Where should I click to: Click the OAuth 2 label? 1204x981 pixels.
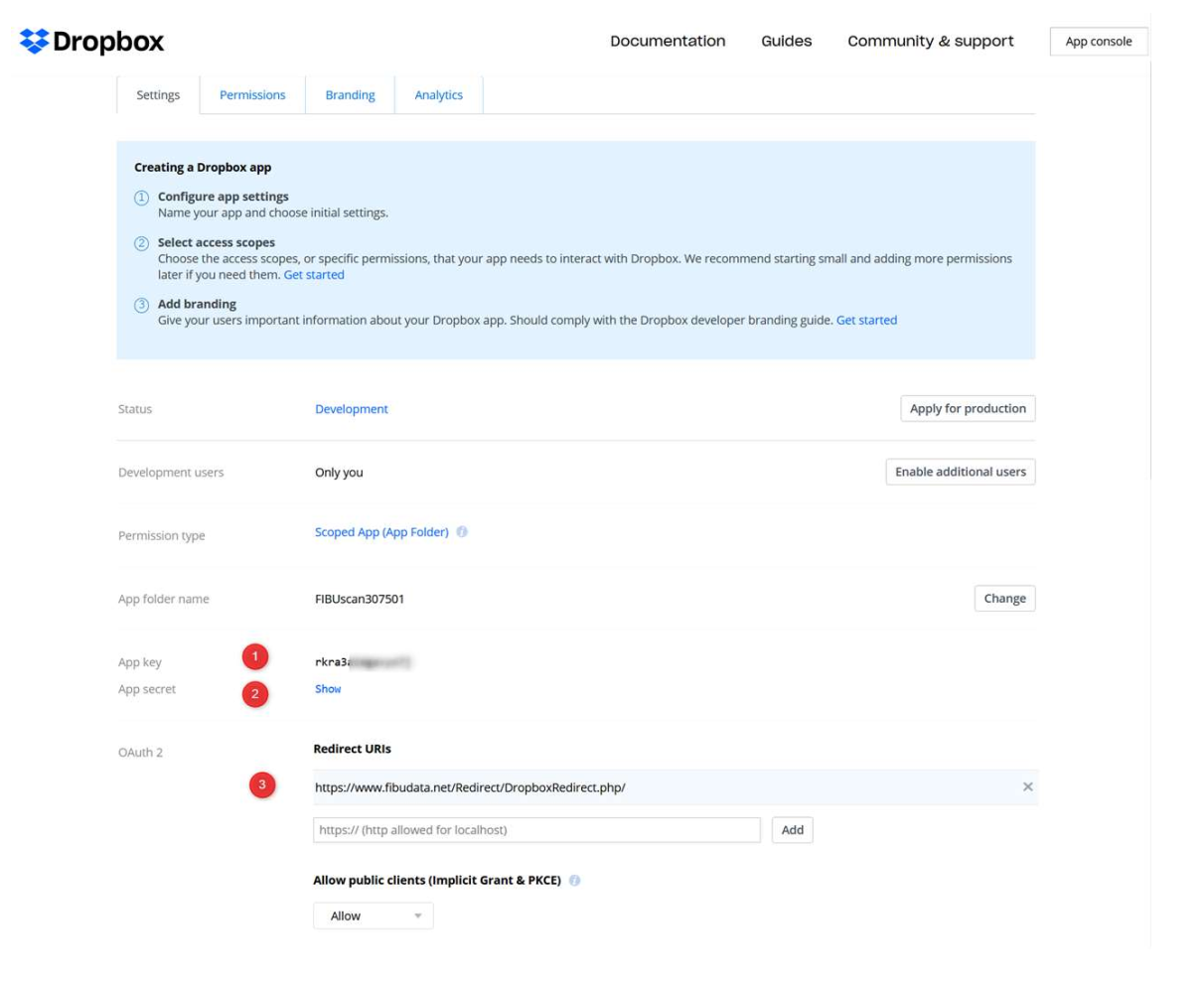click(140, 753)
